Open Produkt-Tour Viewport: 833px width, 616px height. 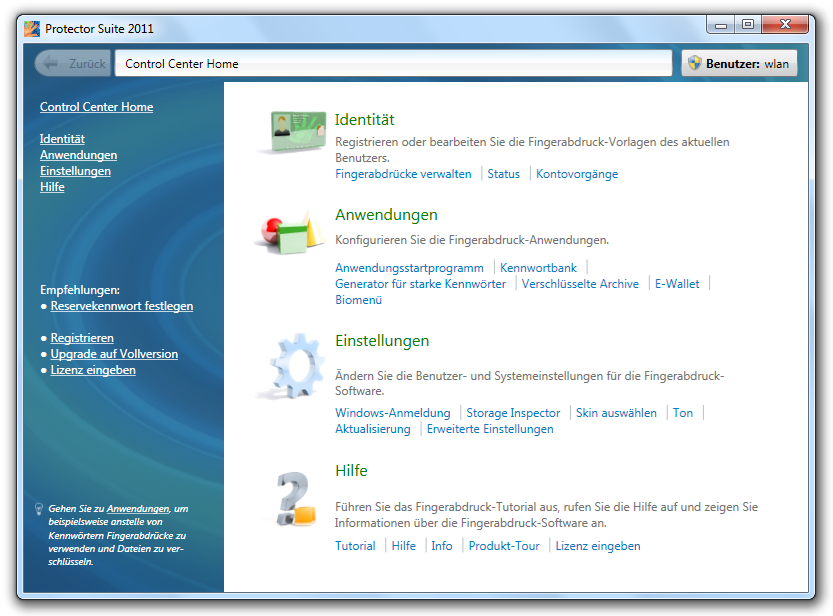(x=504, y=546)
